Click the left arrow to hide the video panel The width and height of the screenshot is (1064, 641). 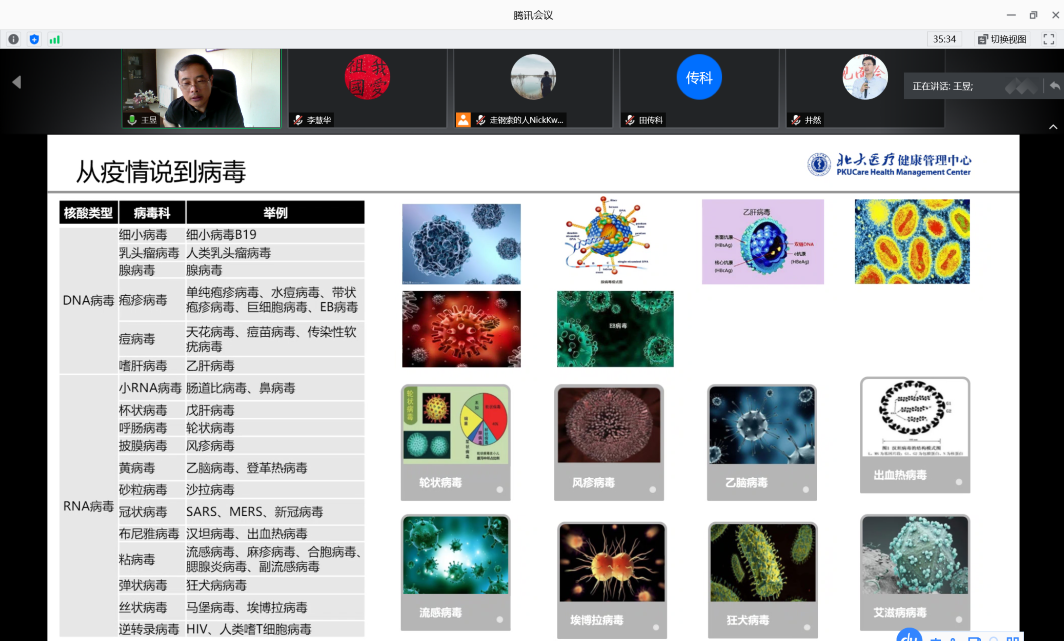tap(14, 83)
